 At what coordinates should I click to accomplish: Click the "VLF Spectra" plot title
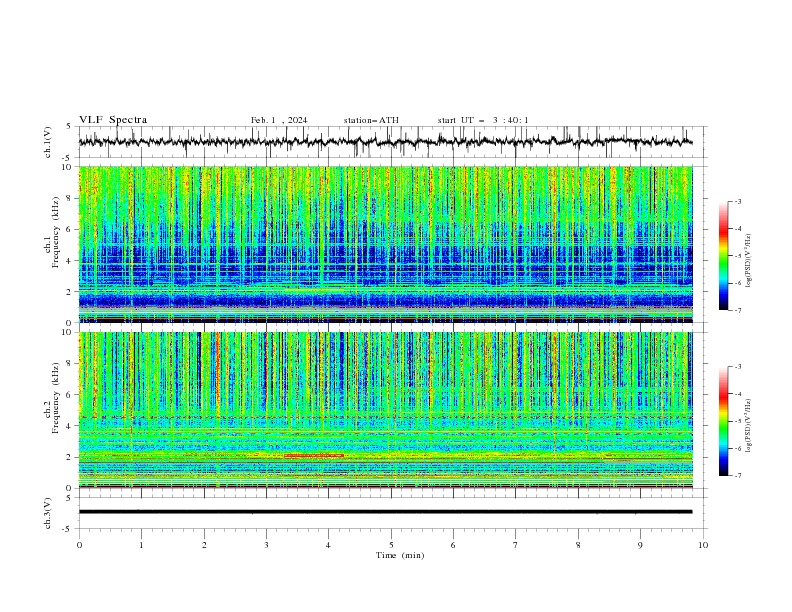coord(113,120)
